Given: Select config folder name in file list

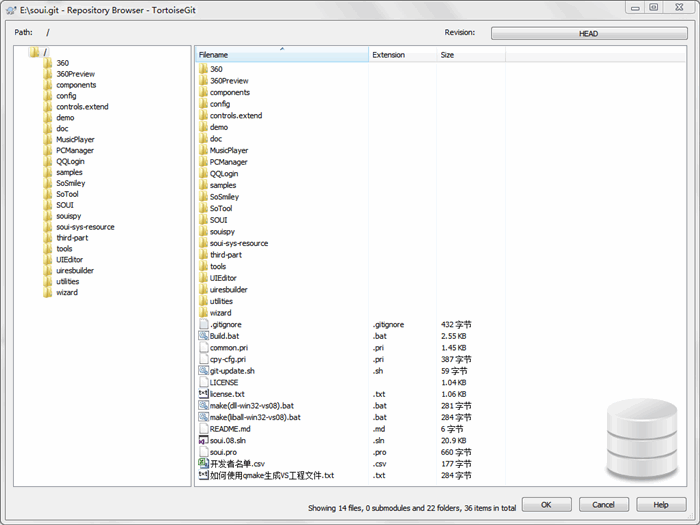Looking at the screenshot, I should click(x=220, y=104).
